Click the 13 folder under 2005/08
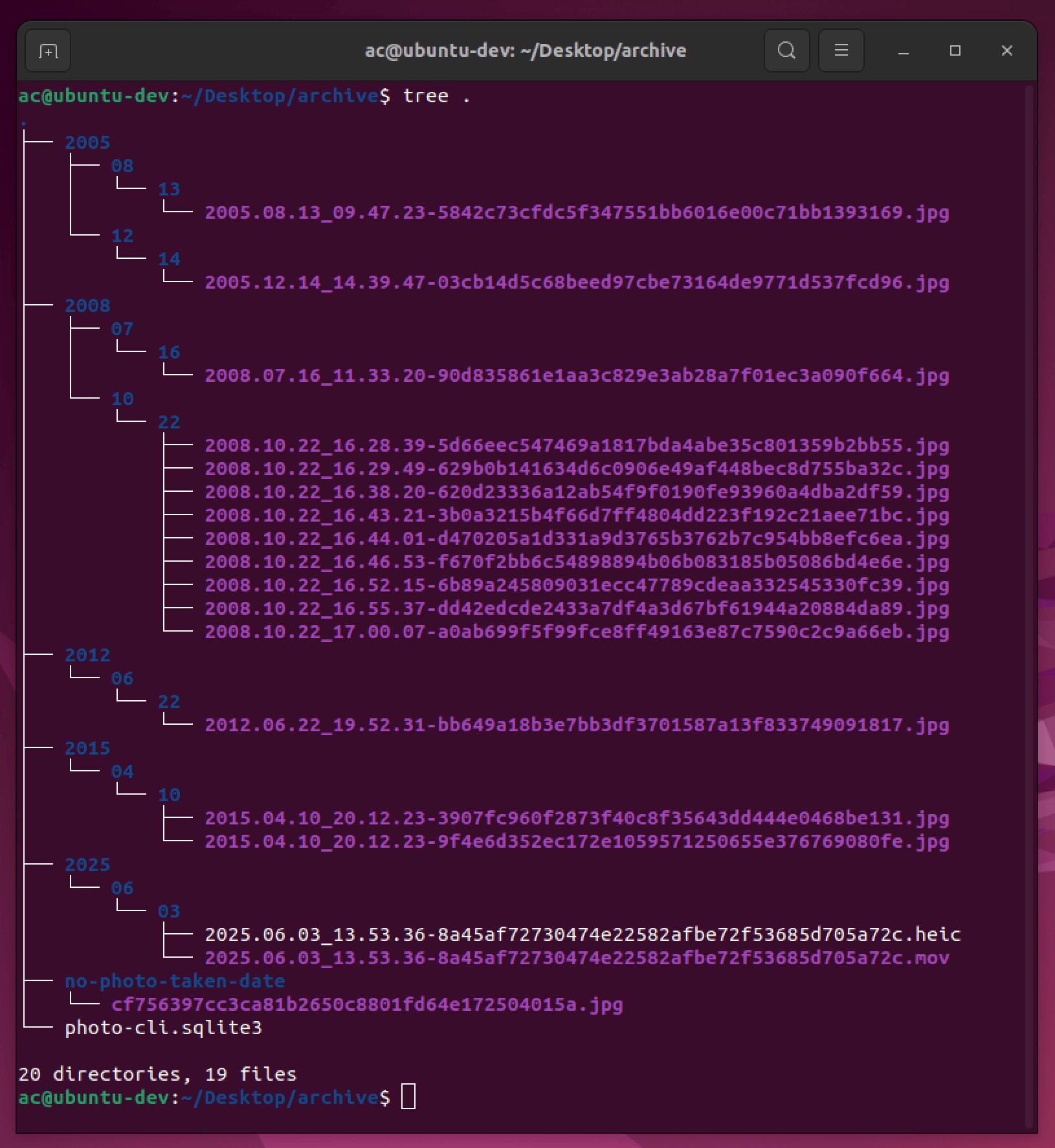The height and width of the screenshot is (1148, 1055). [x=169, y=189]
